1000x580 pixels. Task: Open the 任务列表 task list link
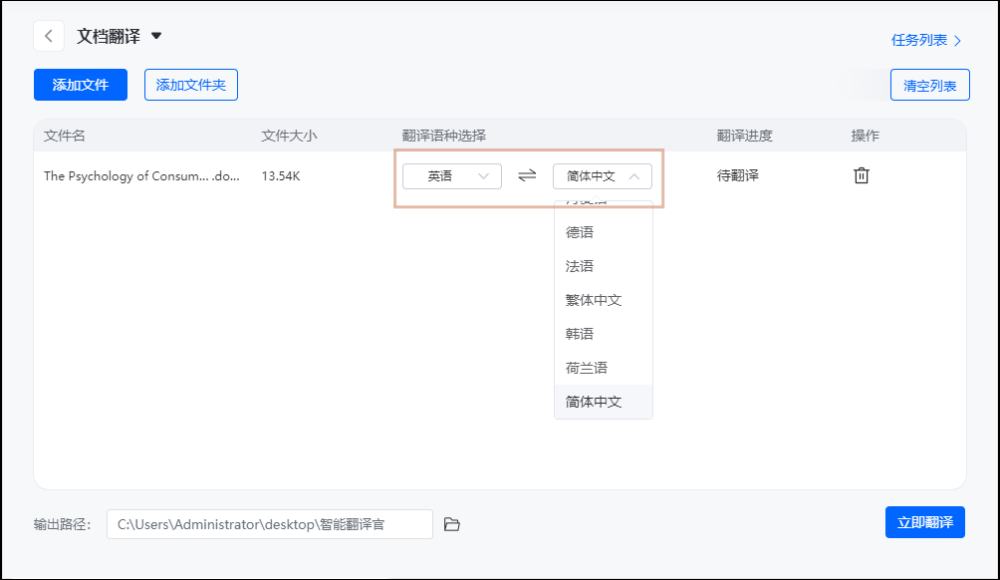coord(926,40)
